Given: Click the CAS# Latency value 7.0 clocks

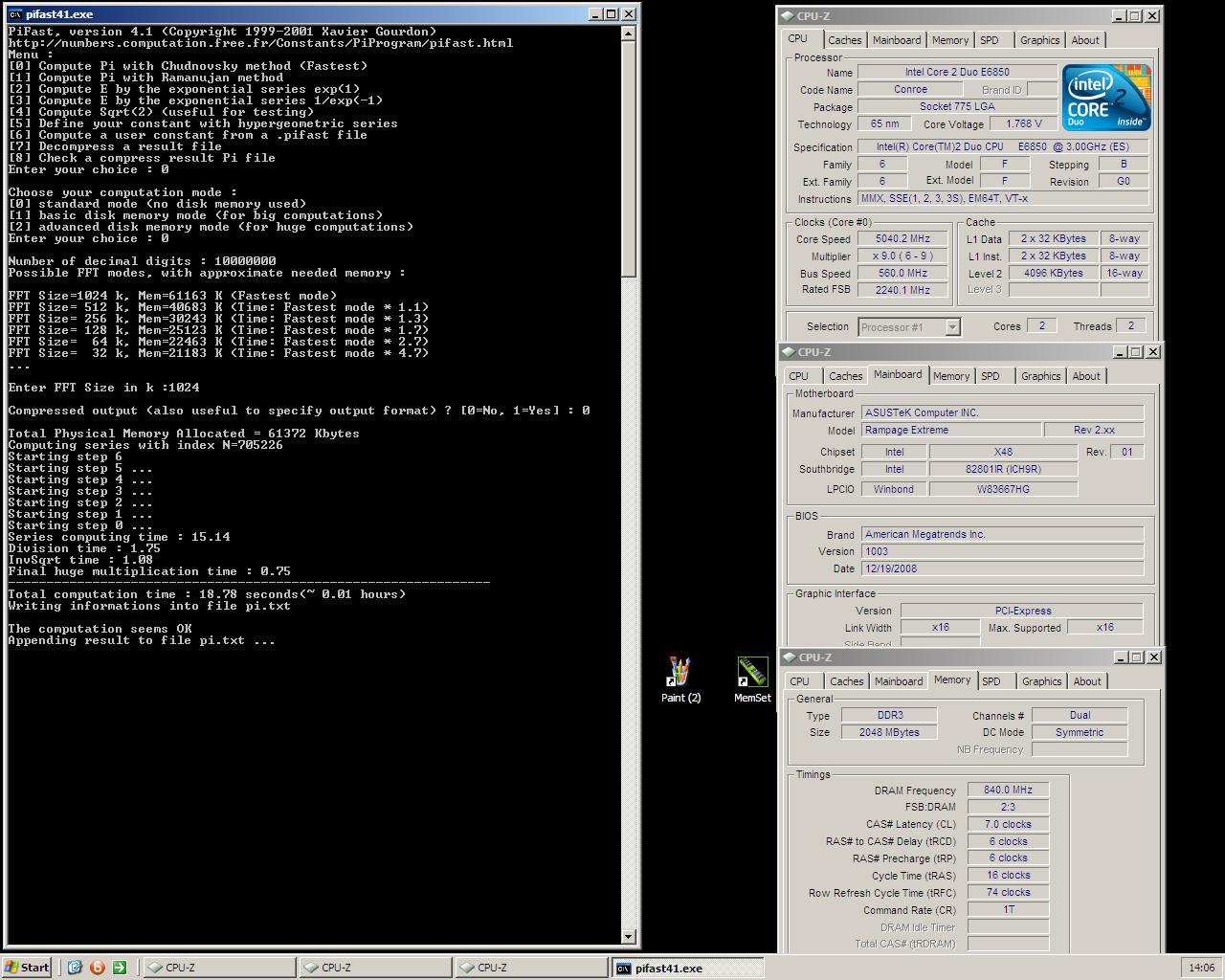Looking at the screenshot, I should [x=1008, y=824].
